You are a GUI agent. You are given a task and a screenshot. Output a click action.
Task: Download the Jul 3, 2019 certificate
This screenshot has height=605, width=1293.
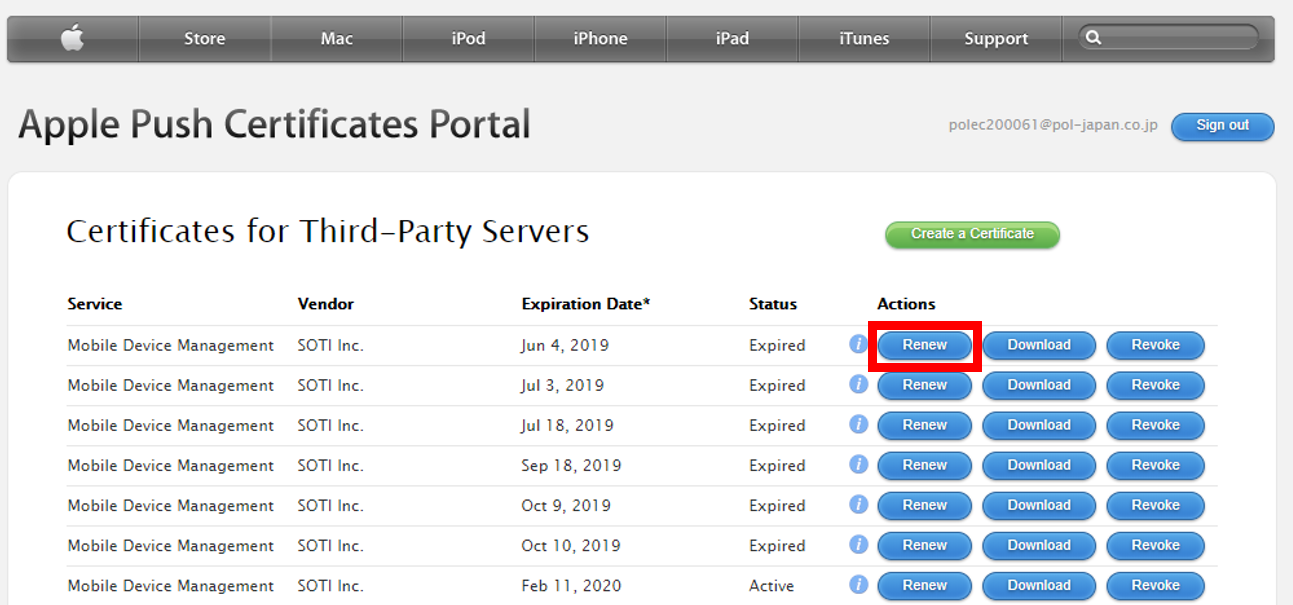pos(1039,385)
